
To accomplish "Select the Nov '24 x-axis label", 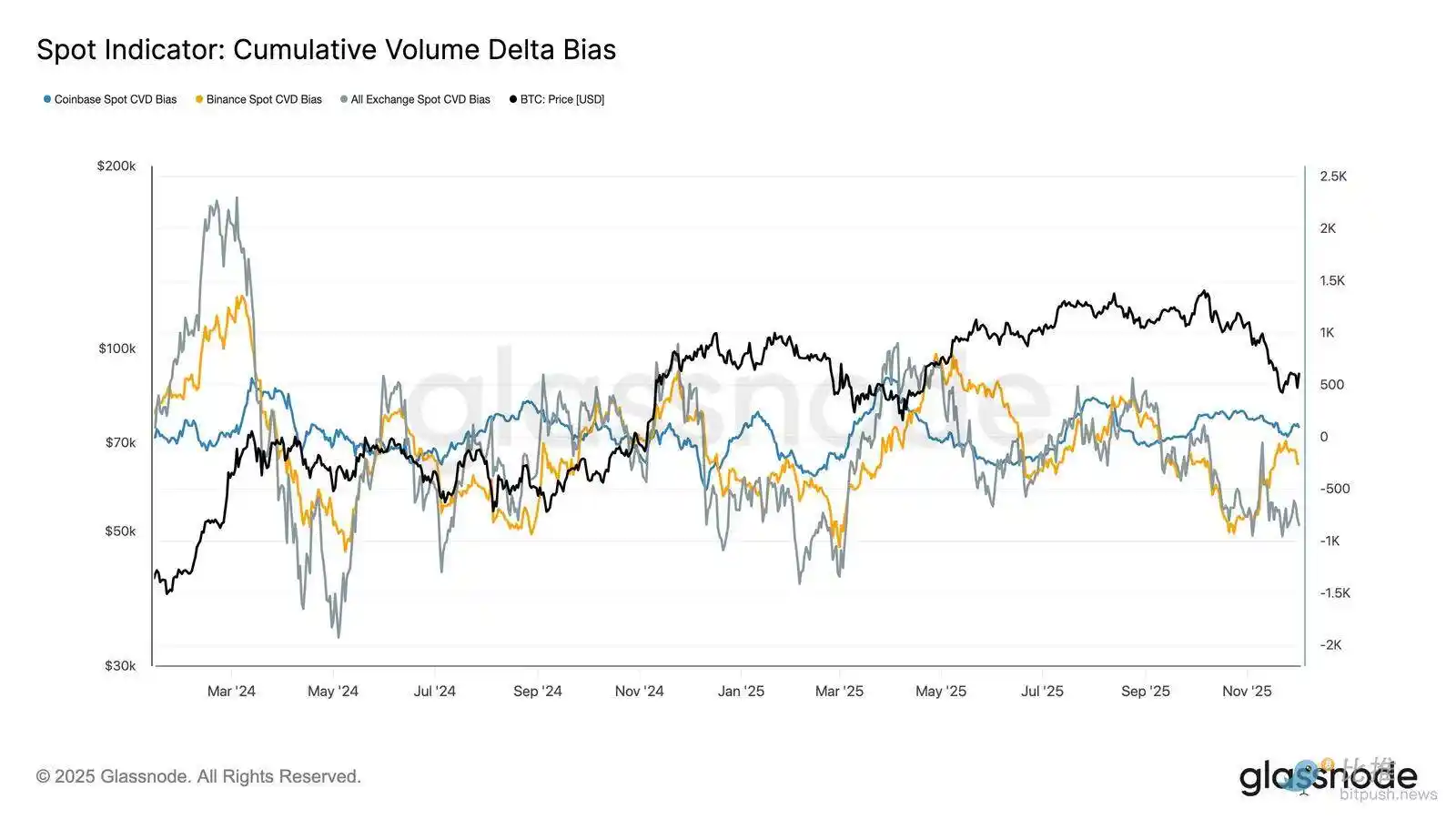I will click(x=639, y=692).
